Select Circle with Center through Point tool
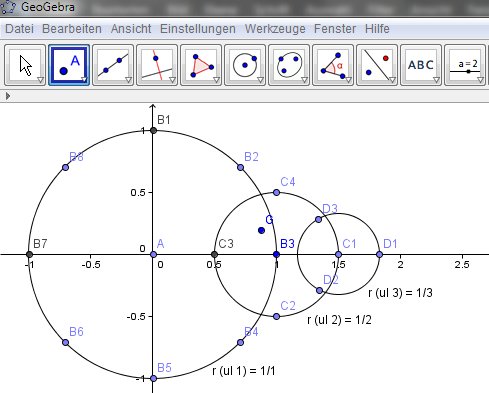Image resolution: width=489 pixels, height=393 pixels. [x=245, y=65]
